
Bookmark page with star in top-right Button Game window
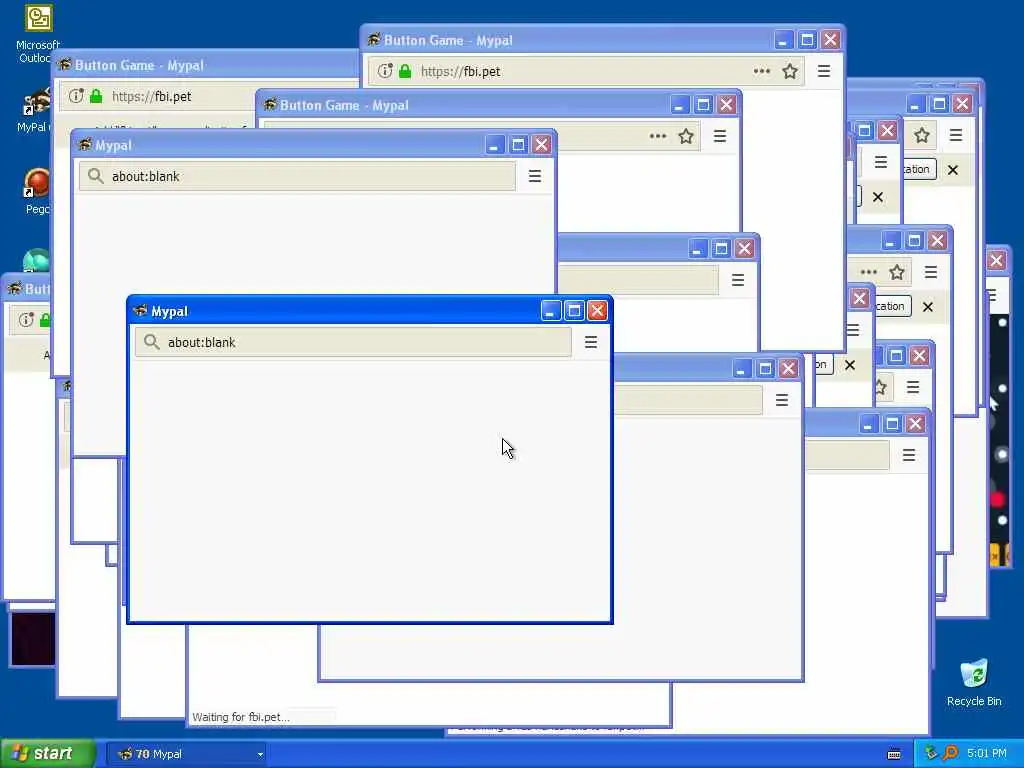click(790, 71)
